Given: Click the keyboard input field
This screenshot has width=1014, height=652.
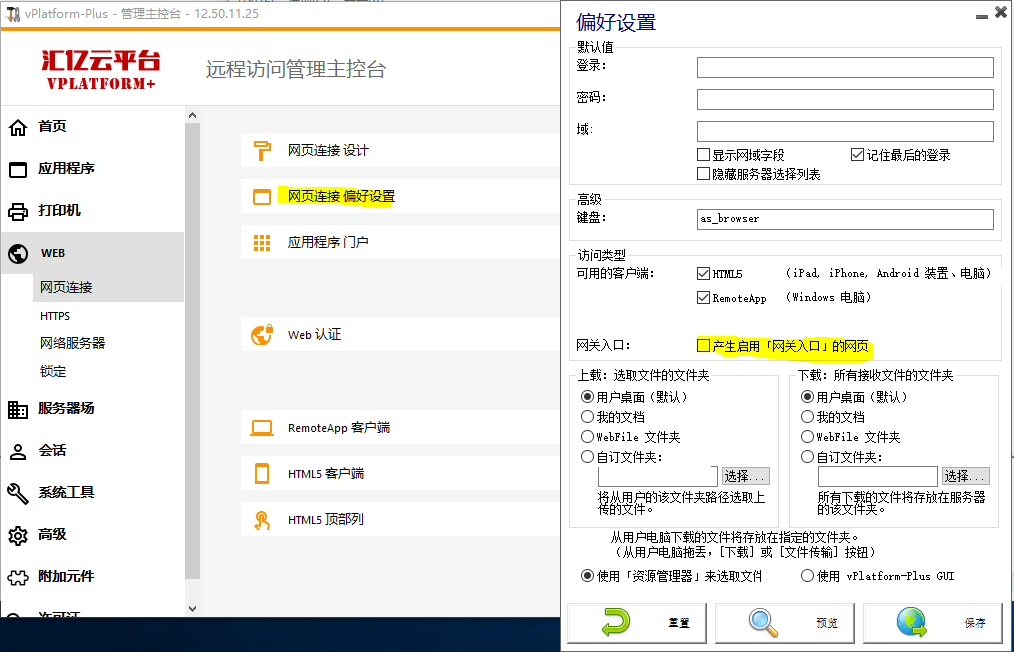Looking at the screenshot, I should pos(845,219).
